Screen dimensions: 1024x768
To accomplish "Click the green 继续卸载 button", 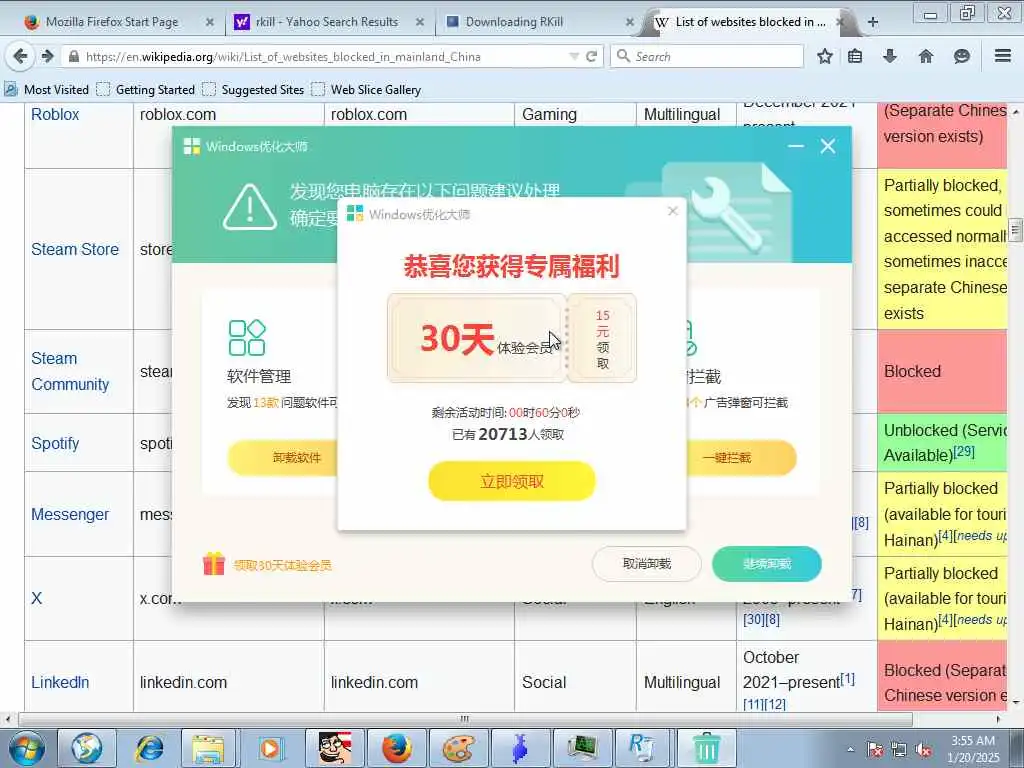I will click(767, 564).
